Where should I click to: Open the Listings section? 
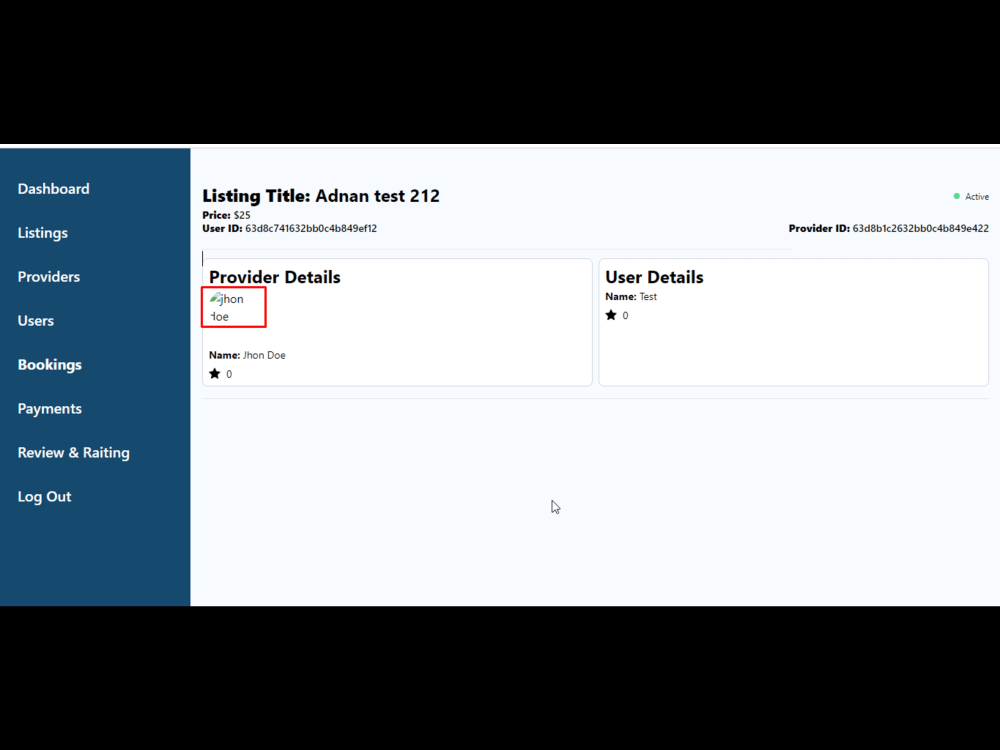coord(42,232)
